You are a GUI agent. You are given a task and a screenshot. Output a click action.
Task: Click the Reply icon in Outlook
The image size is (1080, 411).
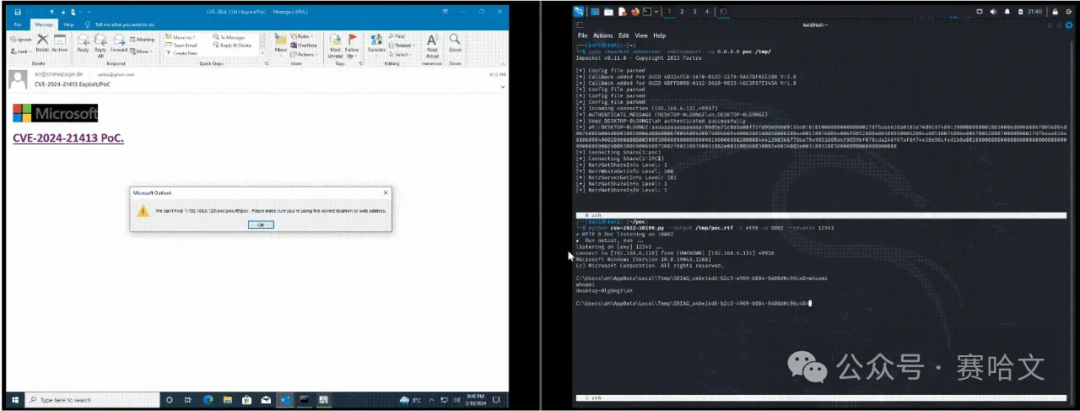(x=83, y=43)
